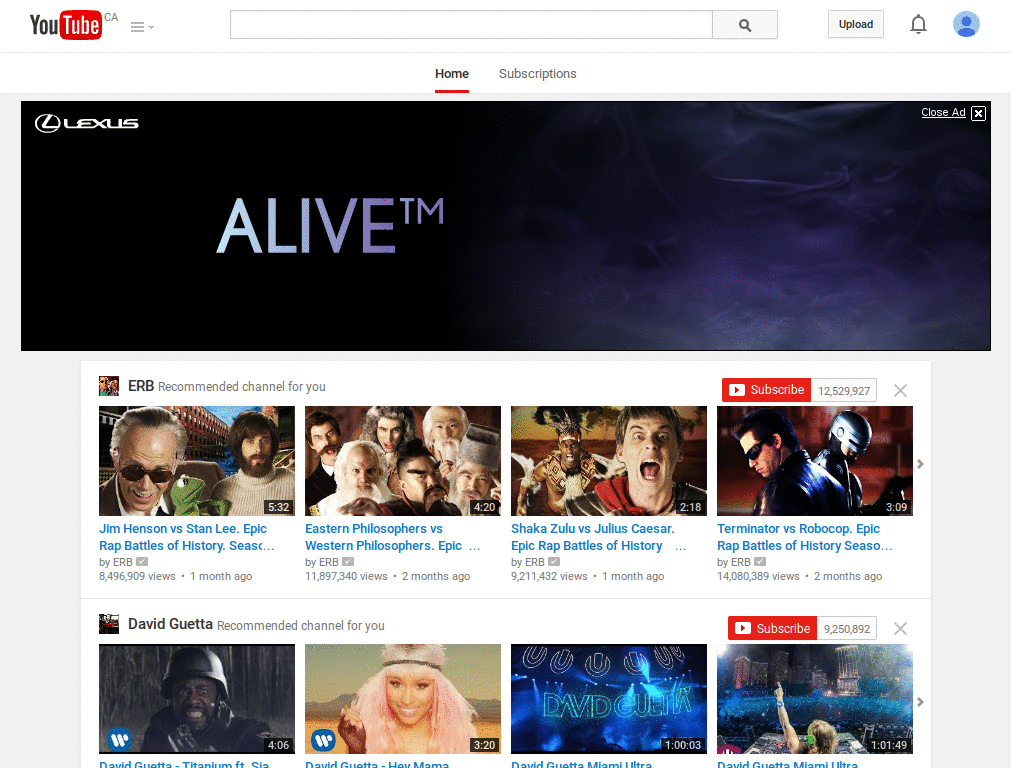Click '14,080,389 views' text
Image resolution: width=1024 pixels, height=768 pixels.
tap(758, 576)
